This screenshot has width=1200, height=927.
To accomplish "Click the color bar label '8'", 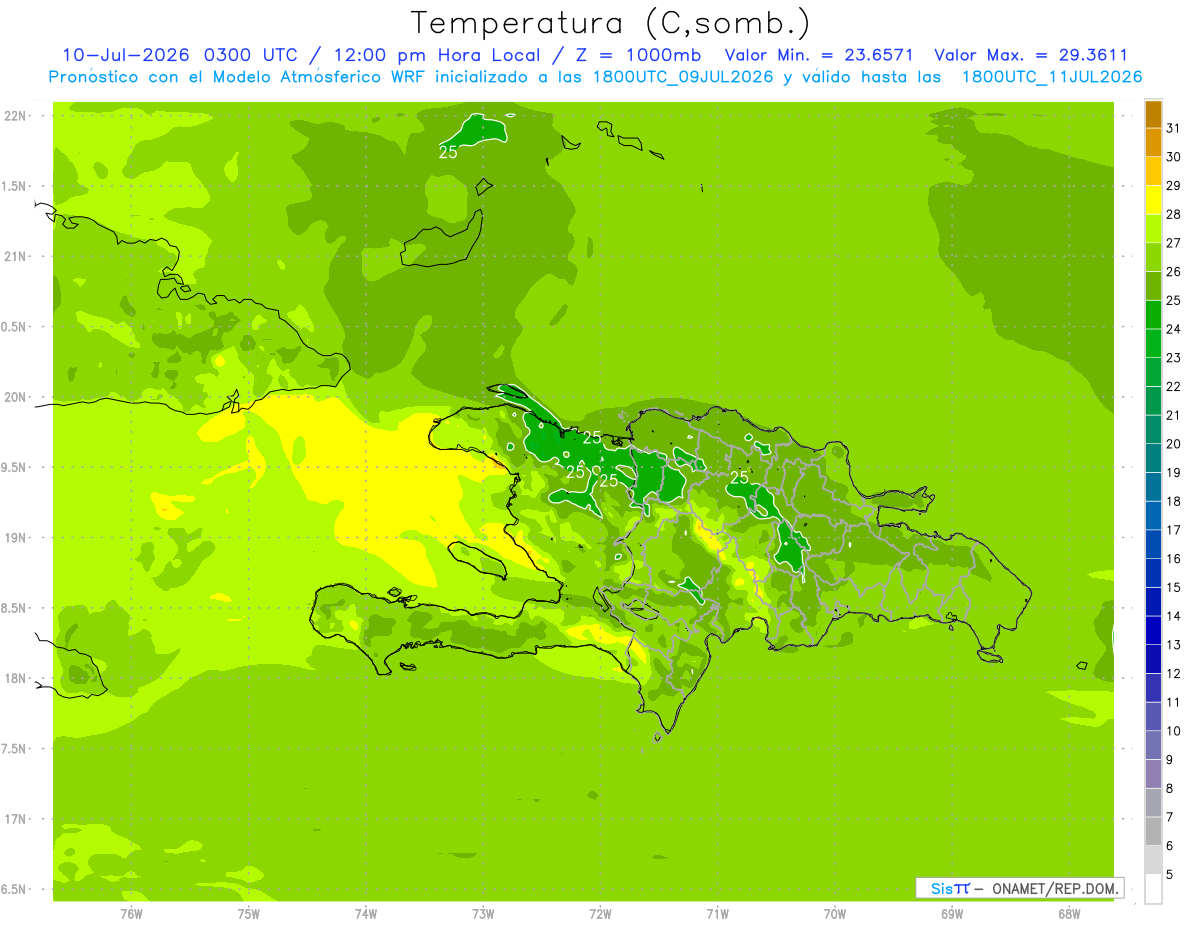I will [x=1170, y=789].
